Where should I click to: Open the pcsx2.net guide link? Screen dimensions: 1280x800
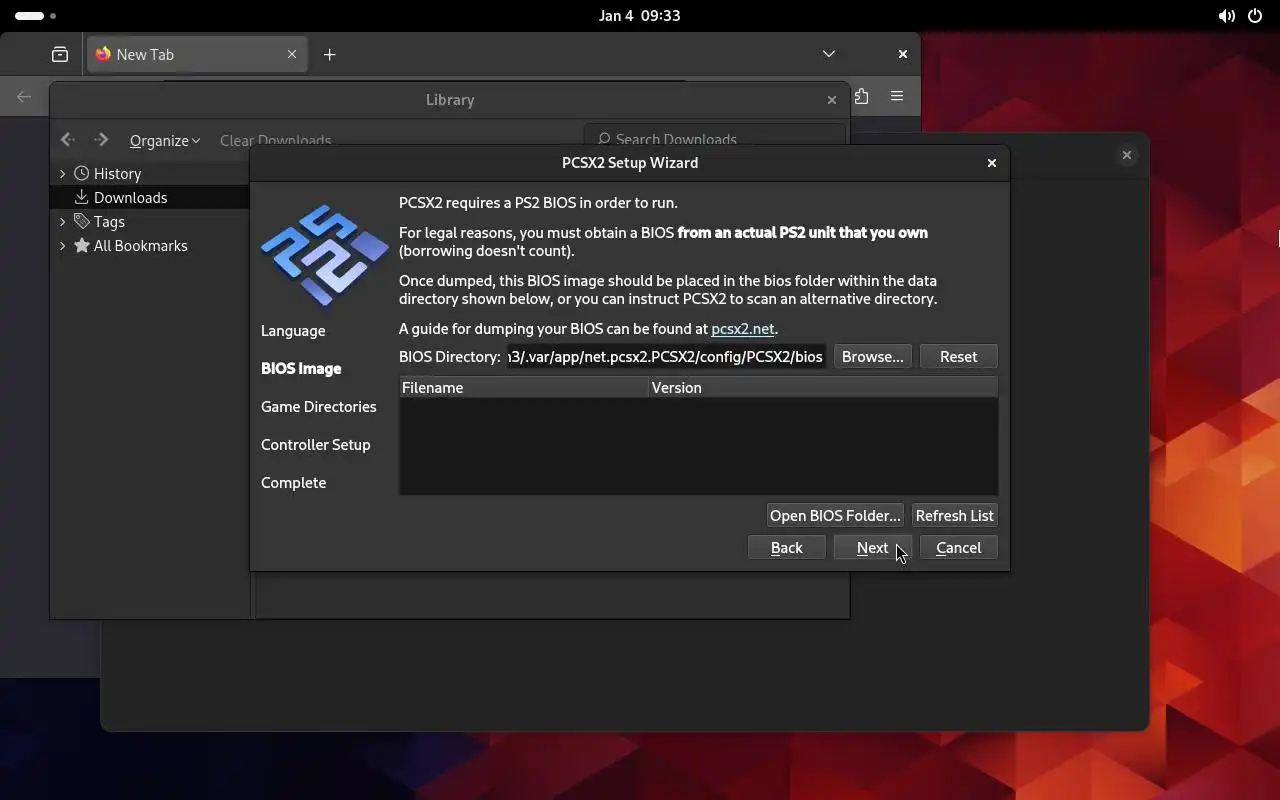pos(742,328)
